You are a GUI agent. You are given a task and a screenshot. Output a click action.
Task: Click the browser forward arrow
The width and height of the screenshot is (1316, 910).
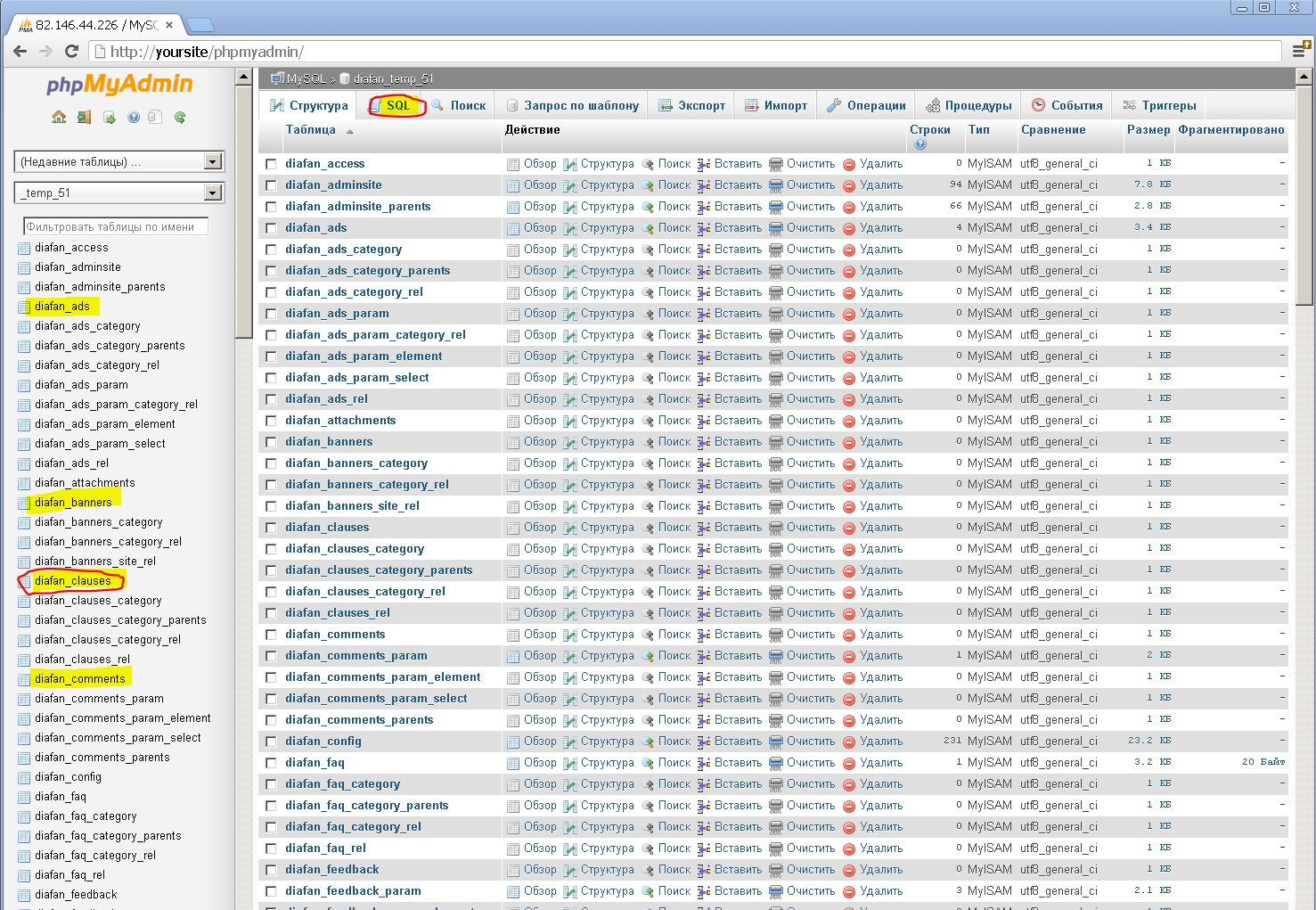pyautogui.click(x=46, y=52)
